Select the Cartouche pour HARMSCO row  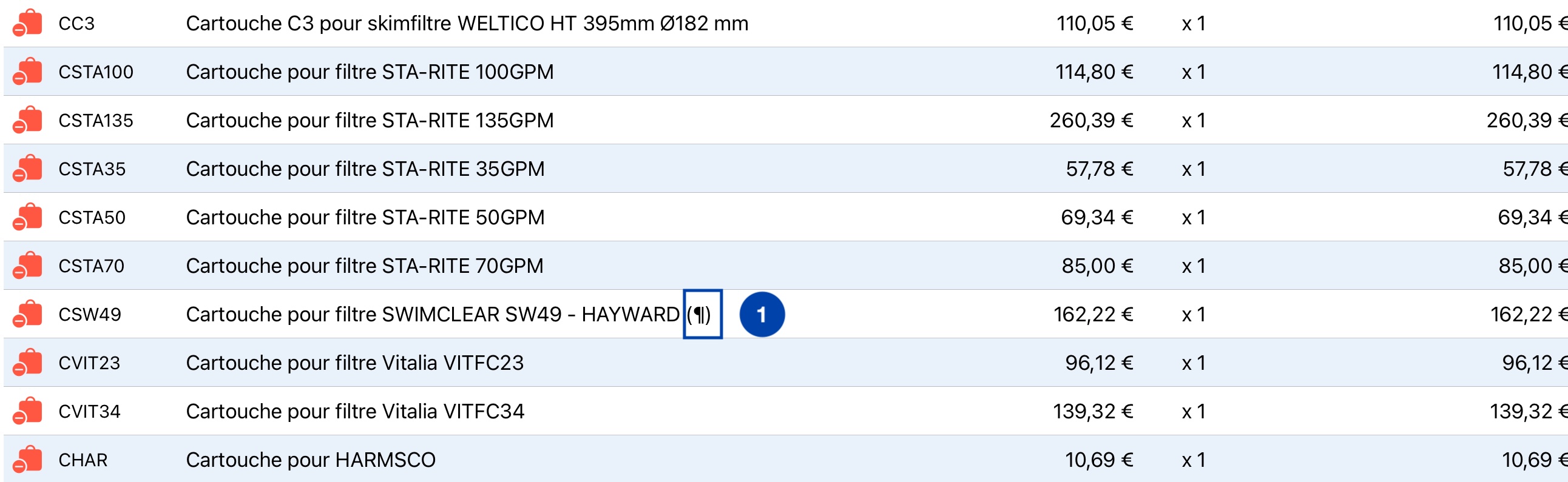pyautogui.click(x=784, y=460)
